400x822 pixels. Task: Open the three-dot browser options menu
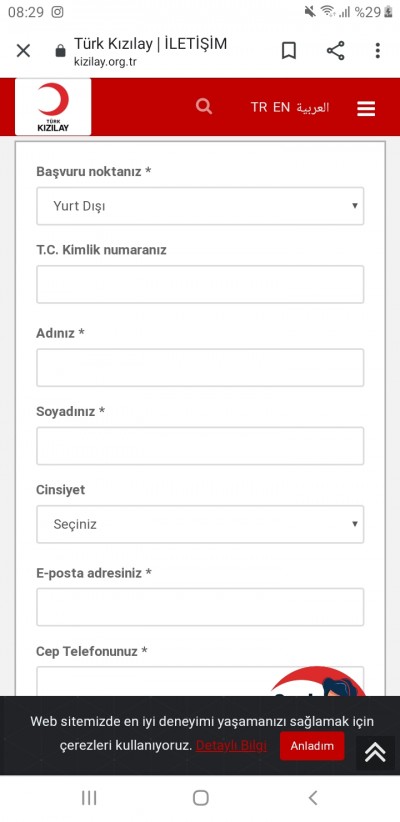click(377, 51)
